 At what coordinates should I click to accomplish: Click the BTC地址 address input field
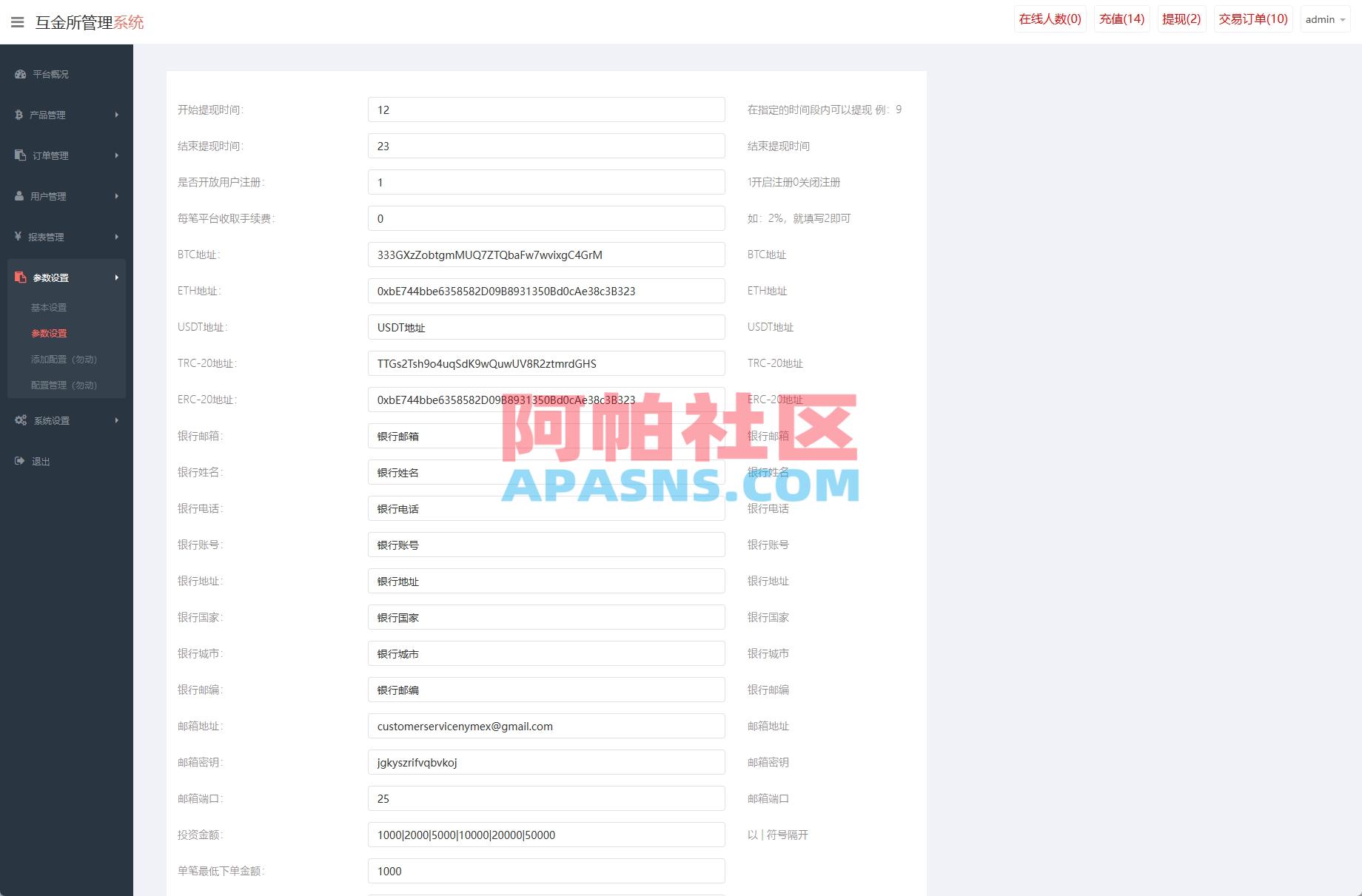[x=546, y=255]
